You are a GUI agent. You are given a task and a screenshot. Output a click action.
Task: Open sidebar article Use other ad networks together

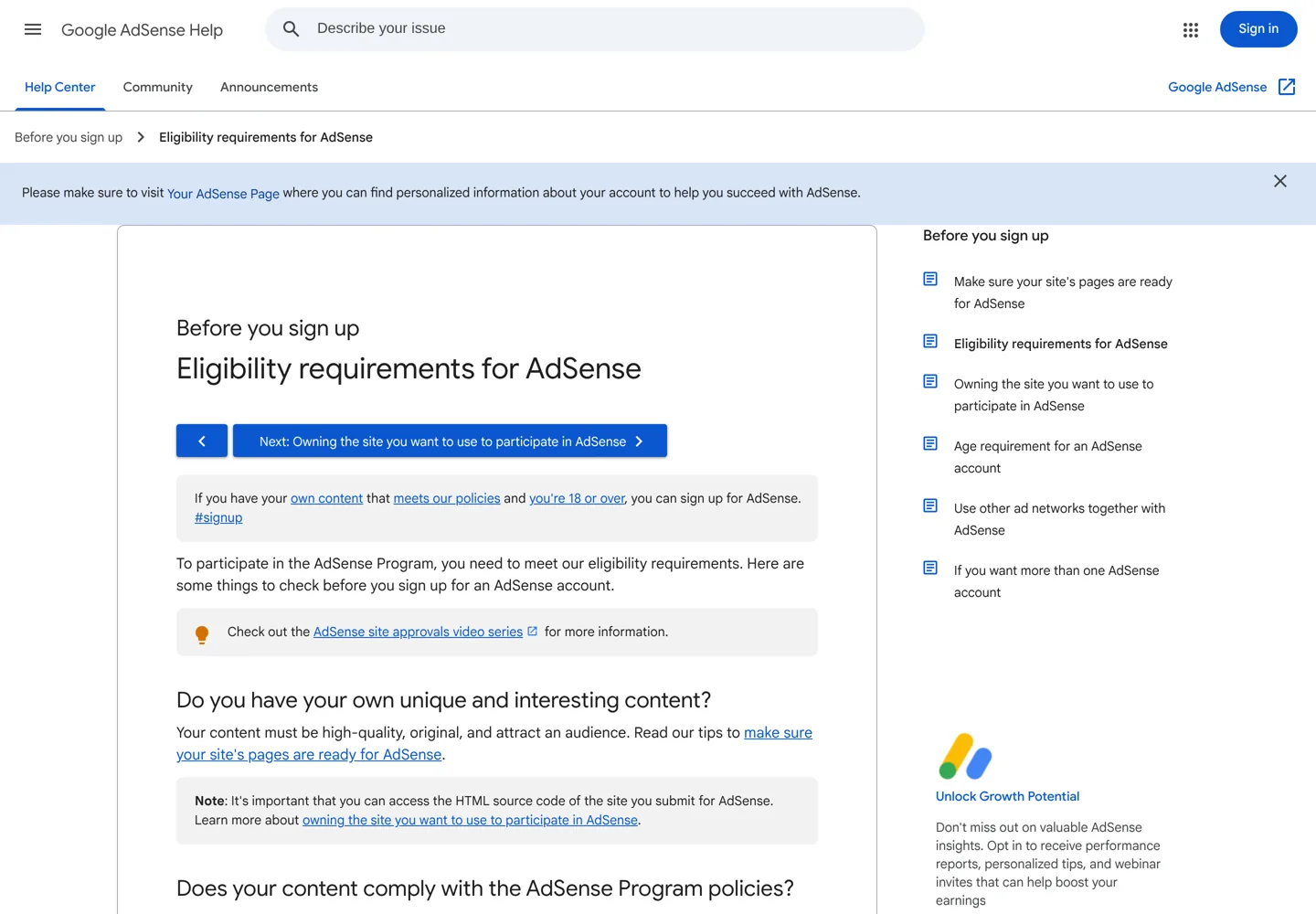[1059, 519]
